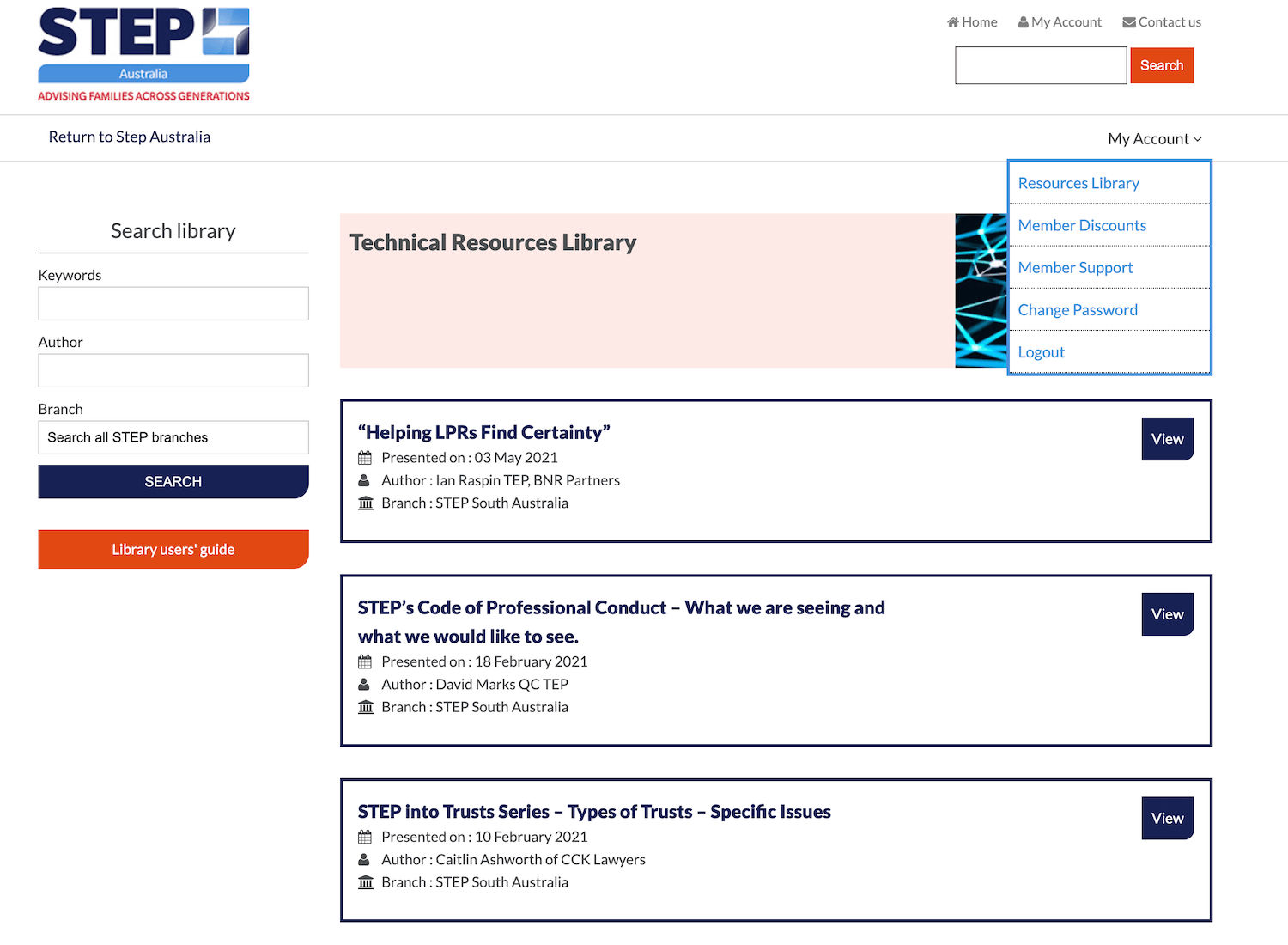Click text "Author : David Marks QC TEP"

(x=475, y=685)
